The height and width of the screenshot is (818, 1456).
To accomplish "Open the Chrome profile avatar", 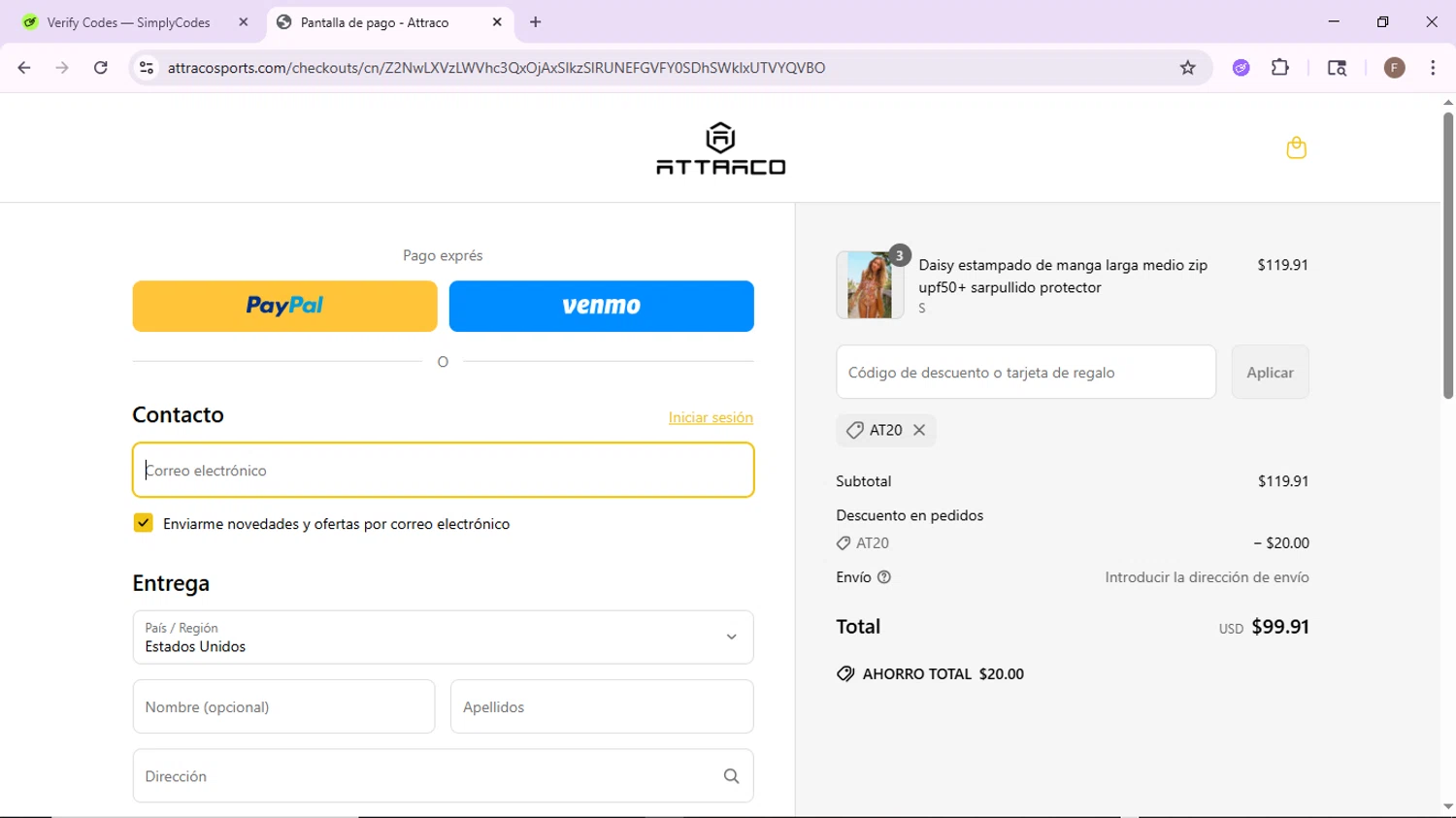I will click(x=1394, y=68).
